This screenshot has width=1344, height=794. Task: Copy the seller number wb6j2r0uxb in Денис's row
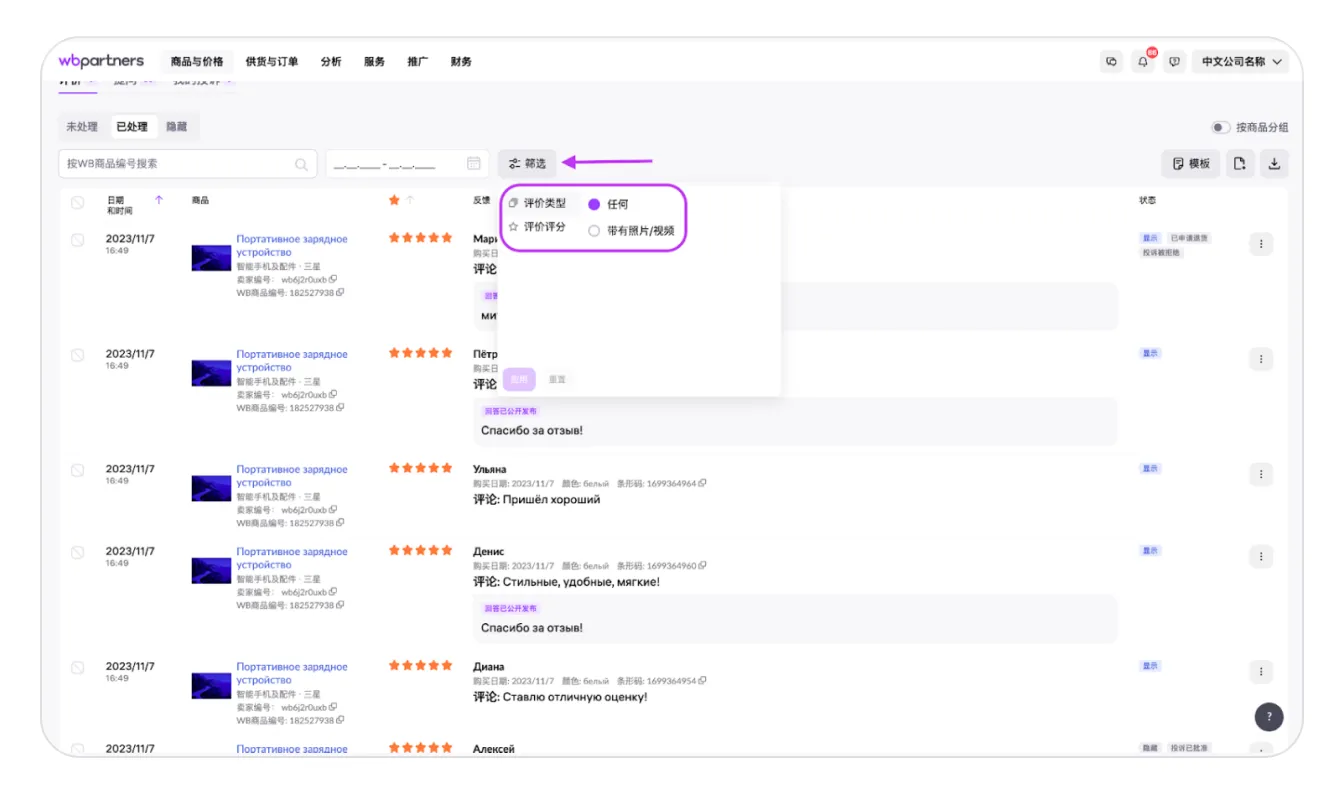[333, 592]
